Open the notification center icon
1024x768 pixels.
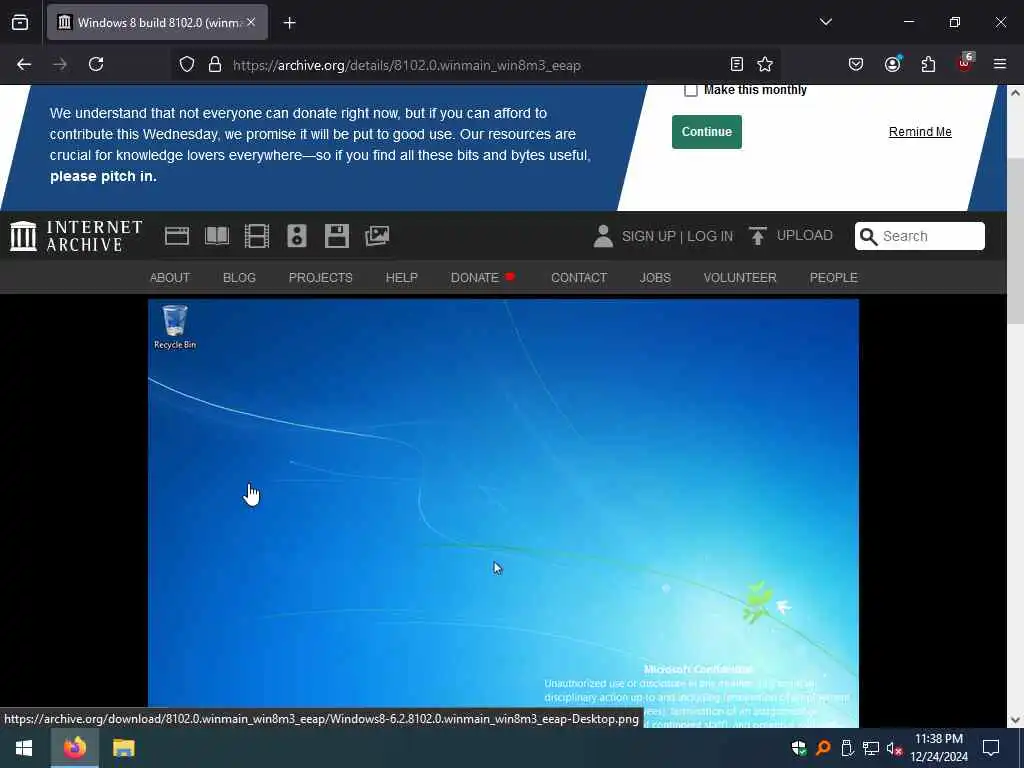tap(991, 748)
